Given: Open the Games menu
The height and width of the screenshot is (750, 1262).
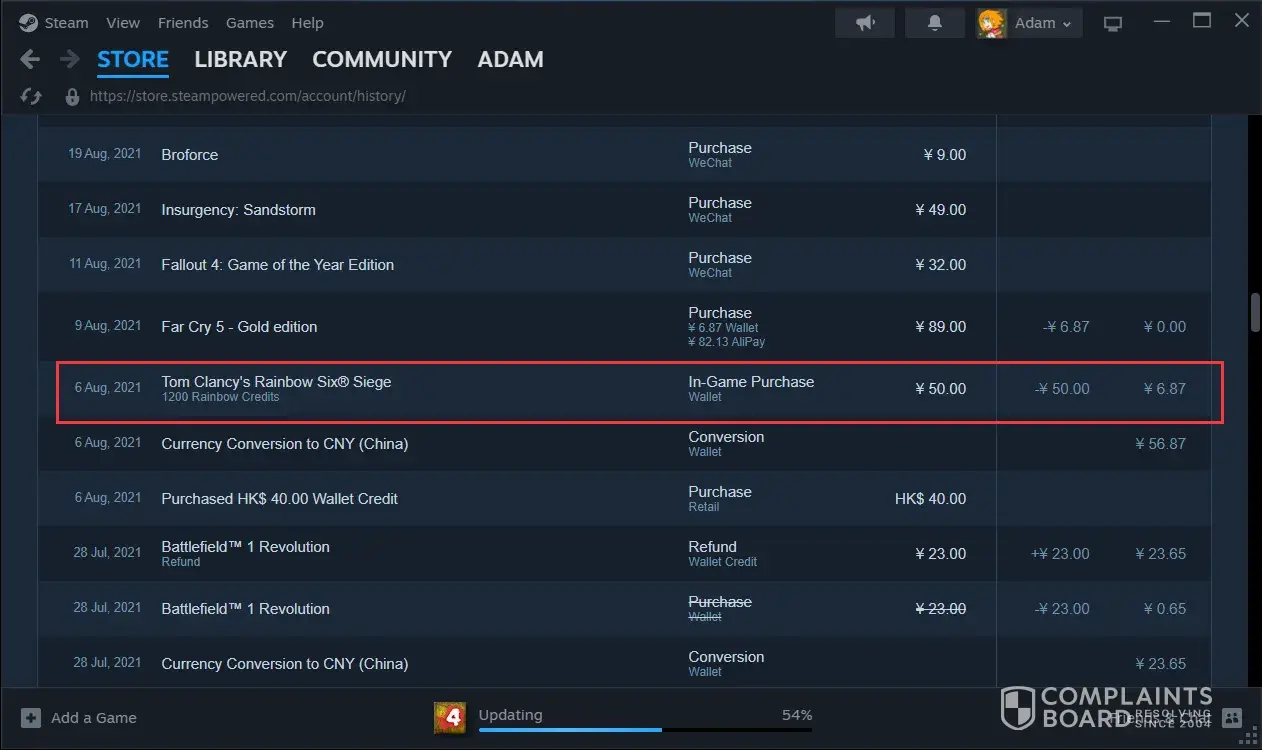Looking at the screenshot, I should (x=250, y=22).
